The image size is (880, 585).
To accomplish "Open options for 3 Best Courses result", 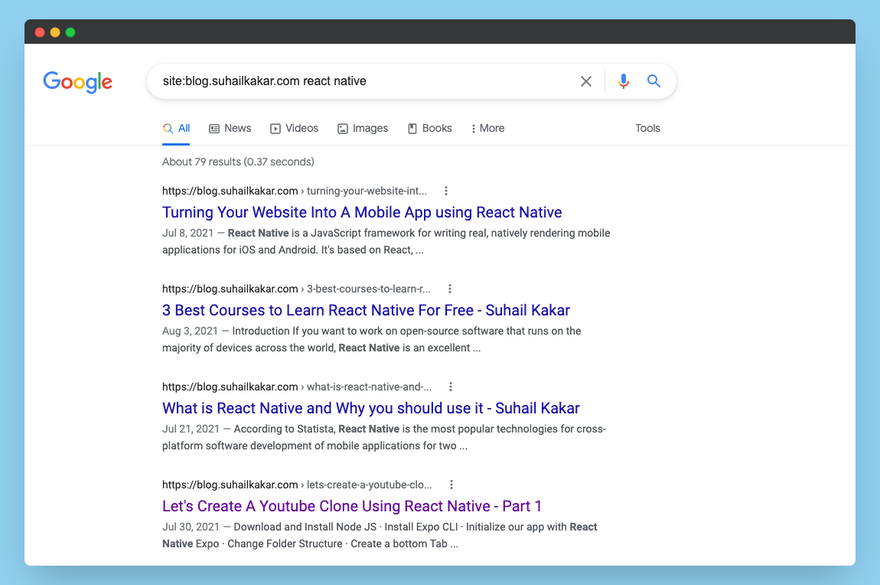I will 451,289.
